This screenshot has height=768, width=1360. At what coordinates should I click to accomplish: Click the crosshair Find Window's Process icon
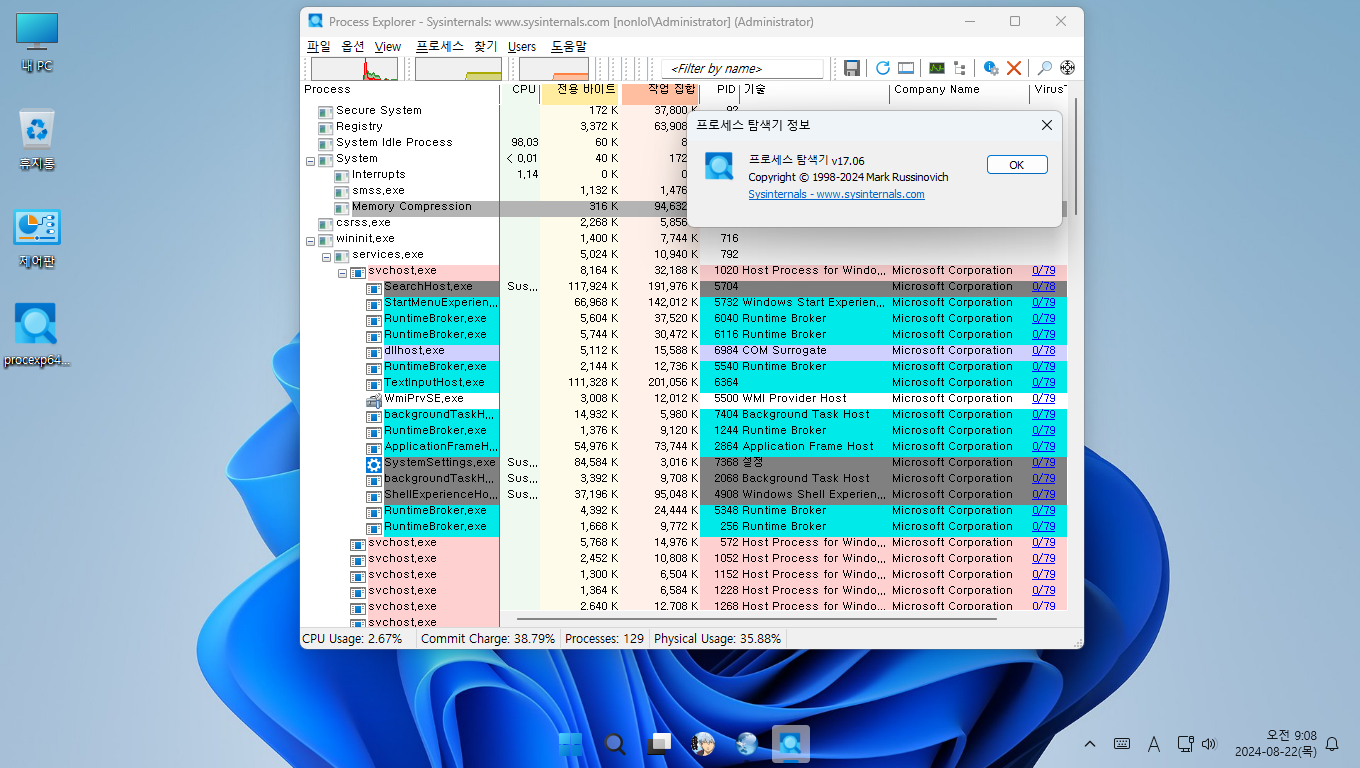1067,68
